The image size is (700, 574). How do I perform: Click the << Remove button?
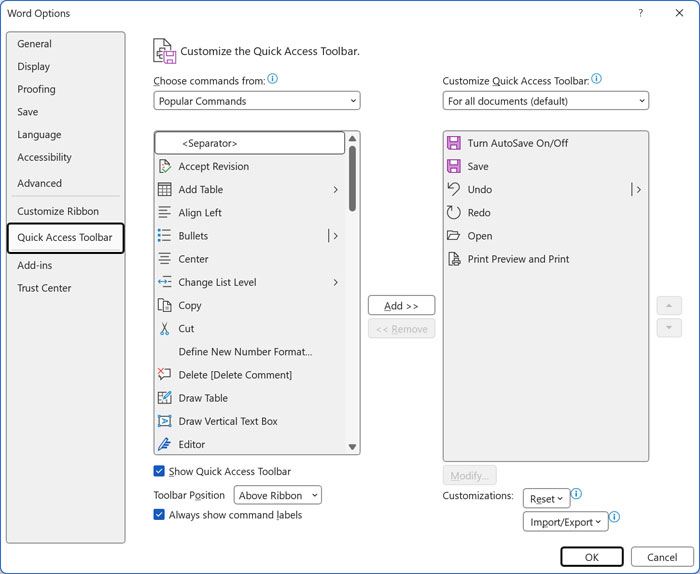[401, 329]
